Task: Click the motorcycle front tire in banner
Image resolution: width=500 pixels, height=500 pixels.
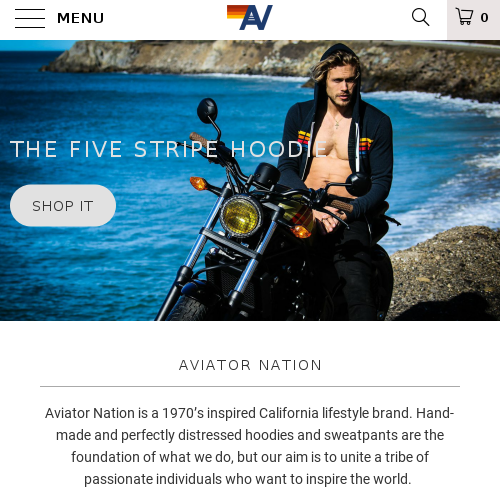Action: (x=188, y=308)
